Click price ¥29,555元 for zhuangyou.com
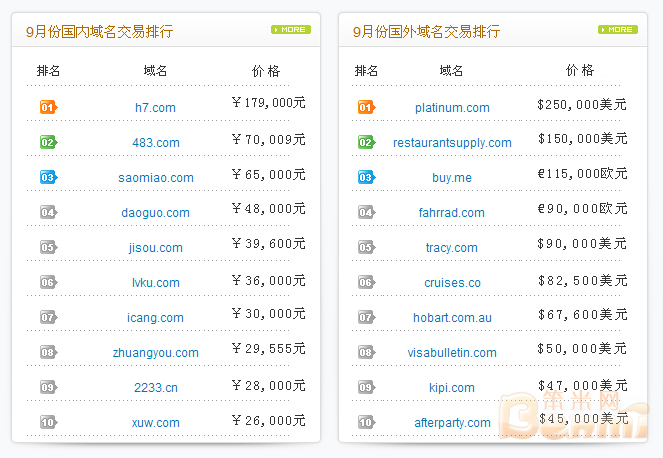Viewport: 663px width, 458px height. (268, 348)
